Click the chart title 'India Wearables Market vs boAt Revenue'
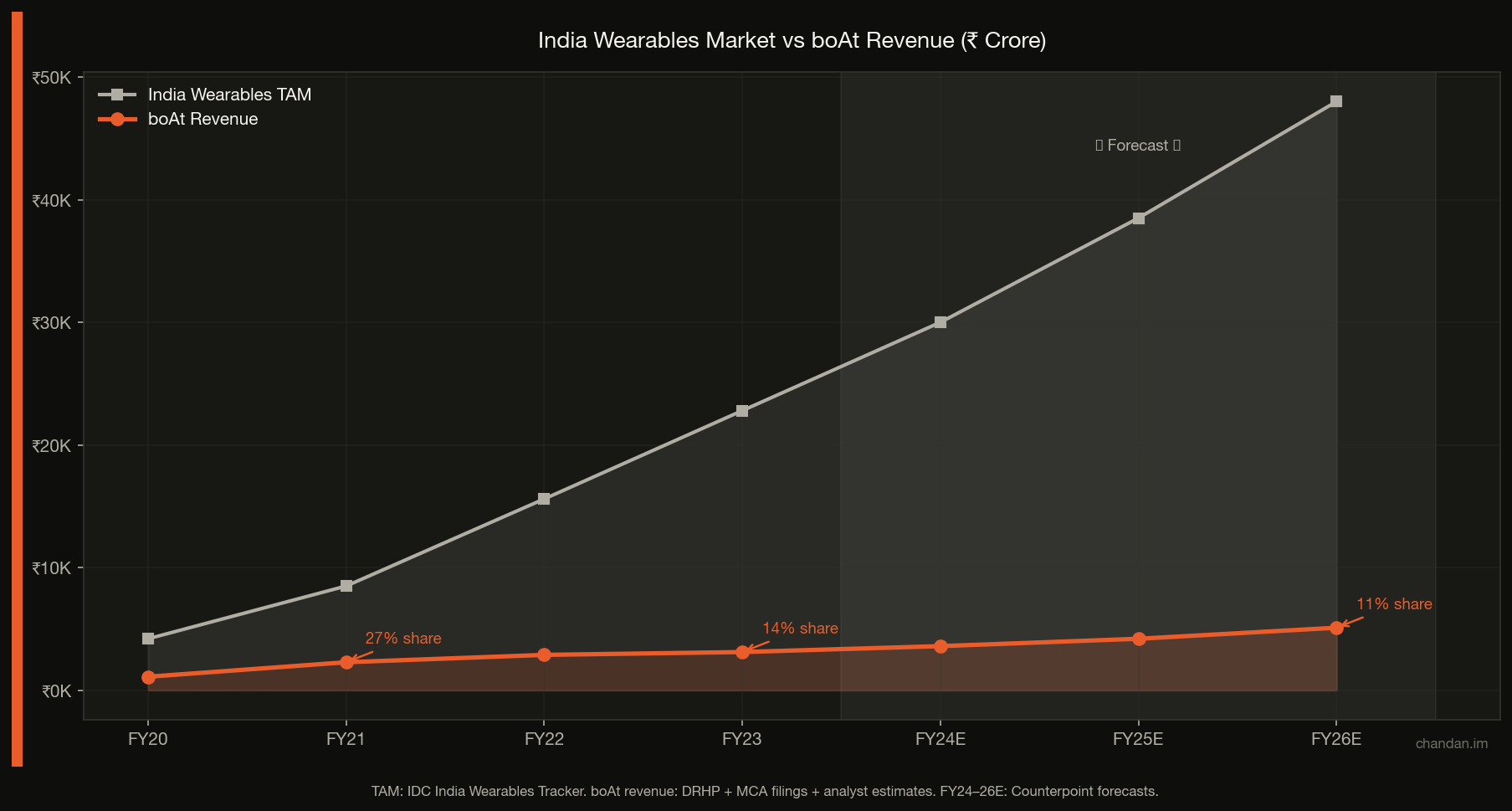 (x=792, y=40)
